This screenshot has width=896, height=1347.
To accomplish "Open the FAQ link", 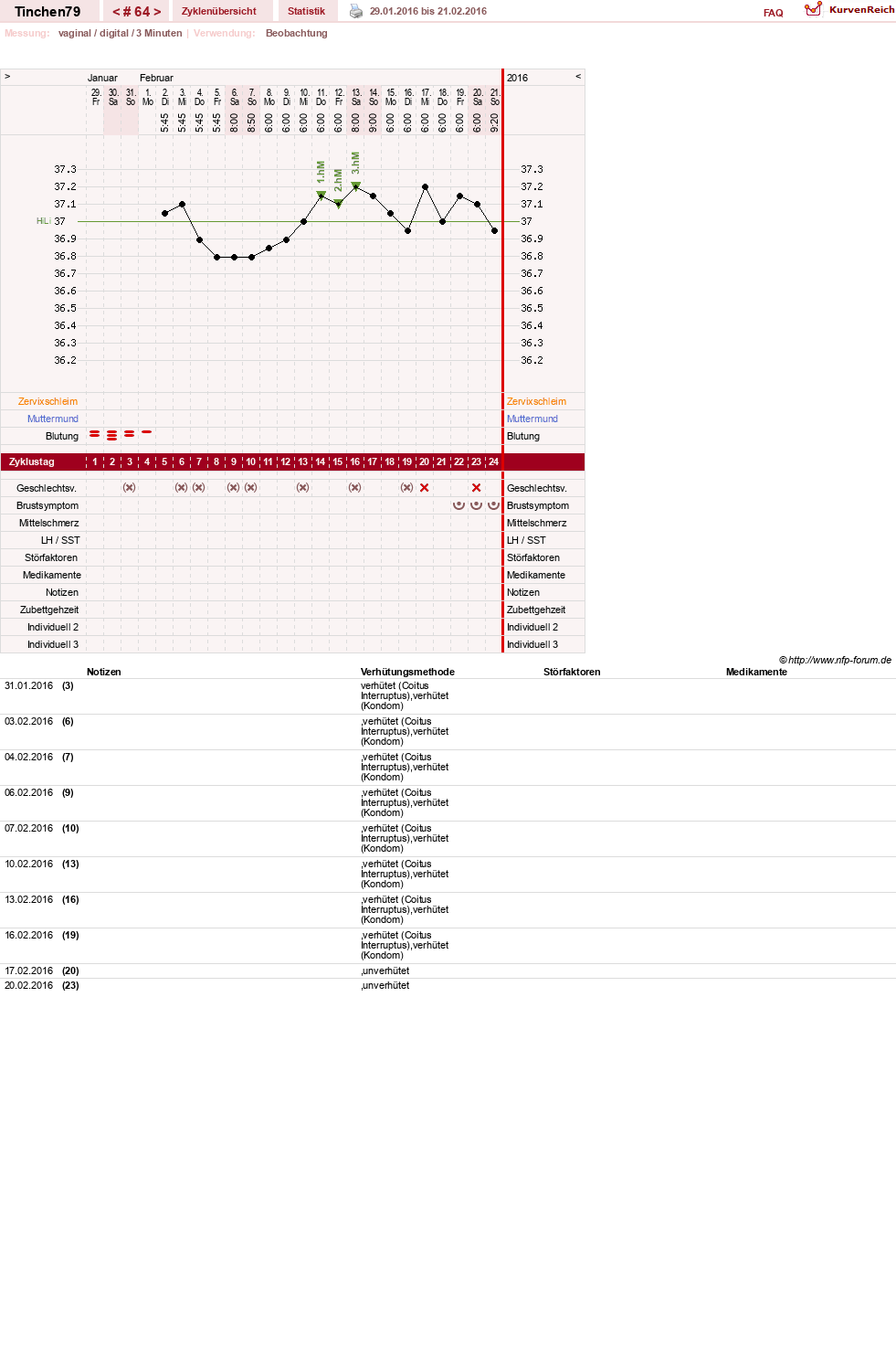I will 774,13.
